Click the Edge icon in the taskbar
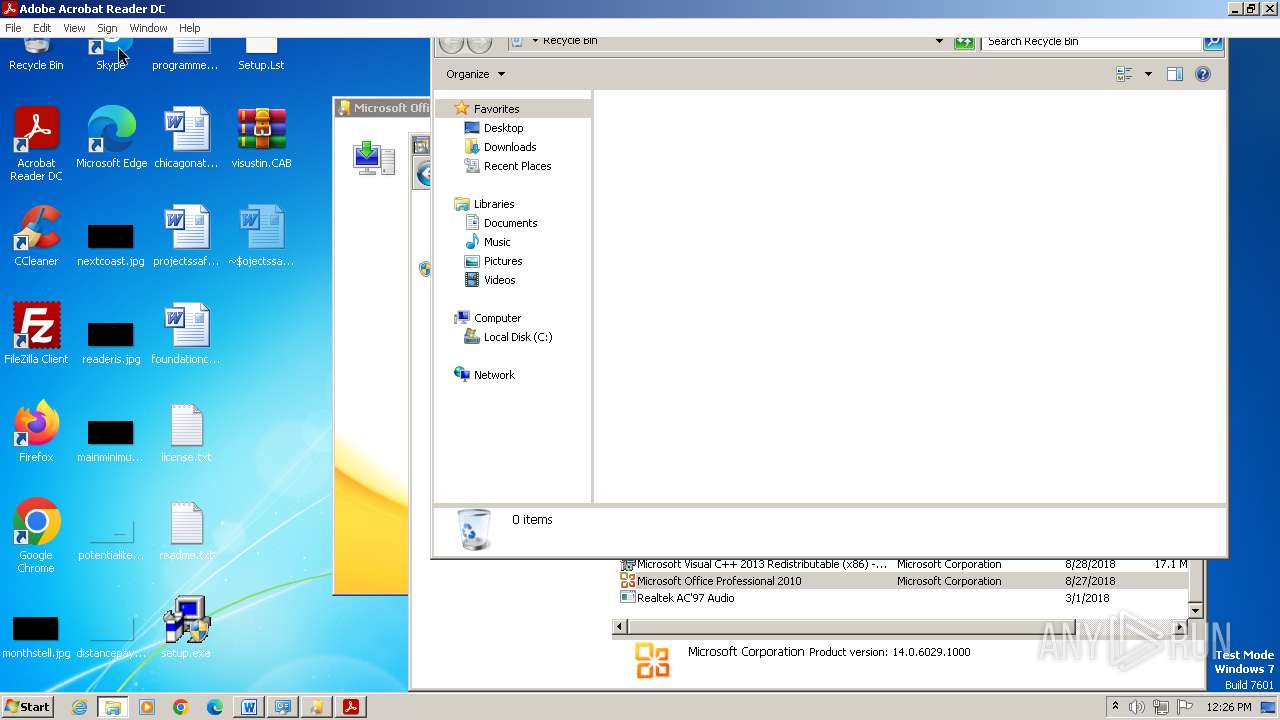Image resolution: width=1280 pixels, height=720 pixels. 215,707
